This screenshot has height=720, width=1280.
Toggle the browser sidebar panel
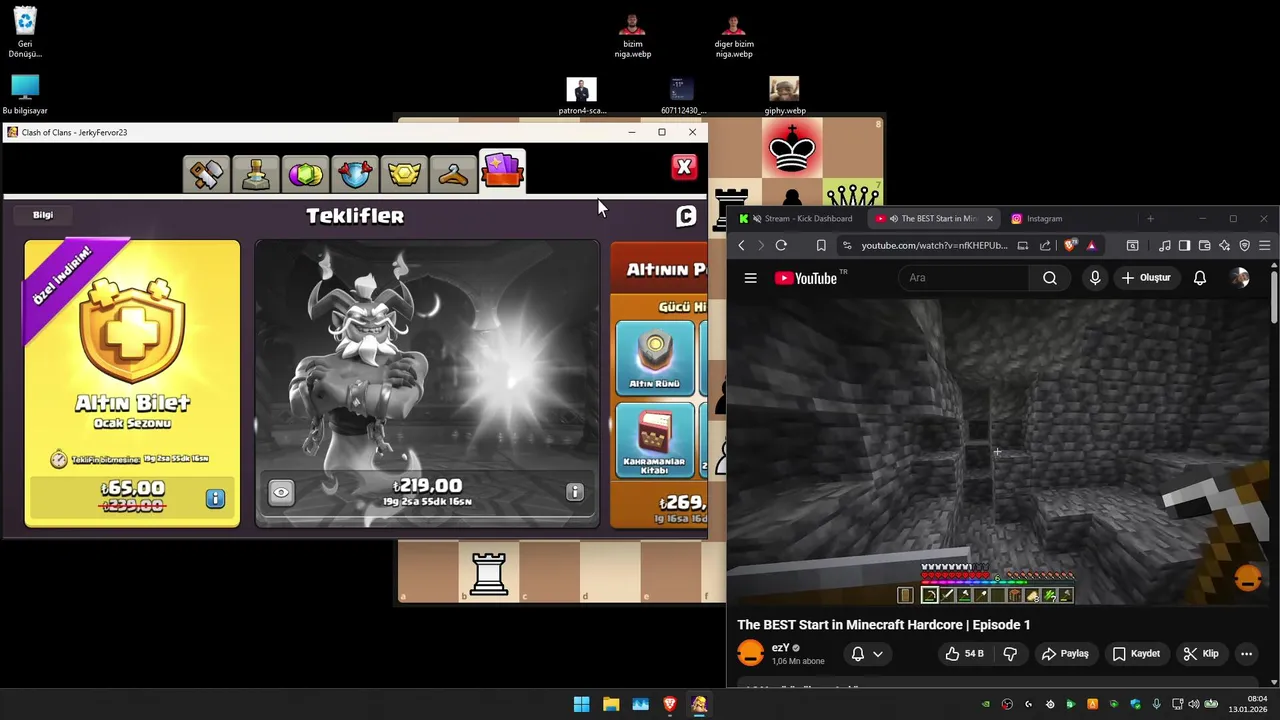tap(1184, 245)
